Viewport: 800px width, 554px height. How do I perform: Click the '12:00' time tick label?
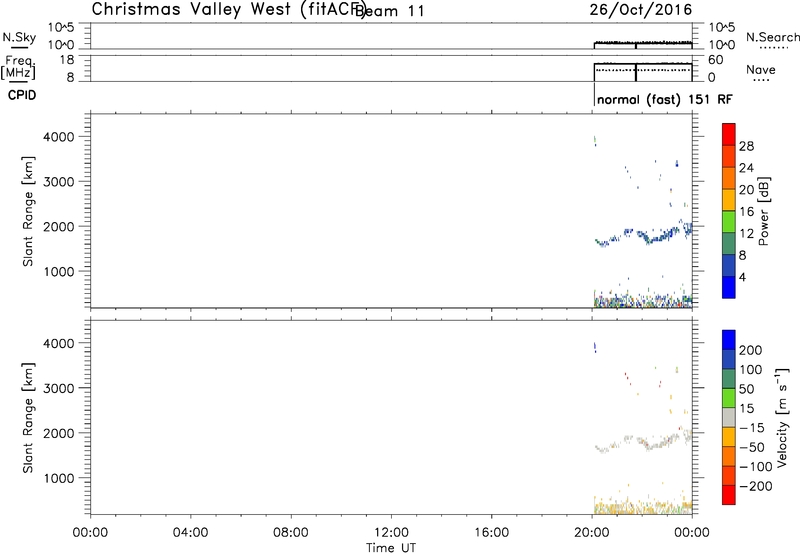click(x=391, y=533)
